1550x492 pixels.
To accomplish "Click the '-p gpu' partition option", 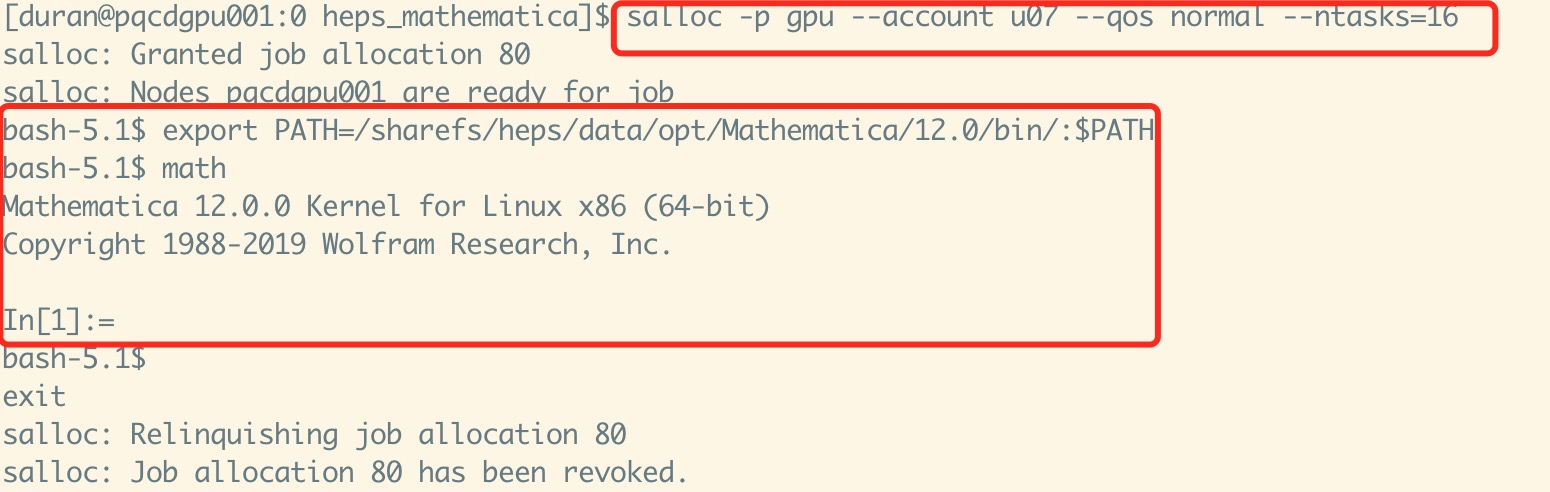I will [x=785, y=17].
